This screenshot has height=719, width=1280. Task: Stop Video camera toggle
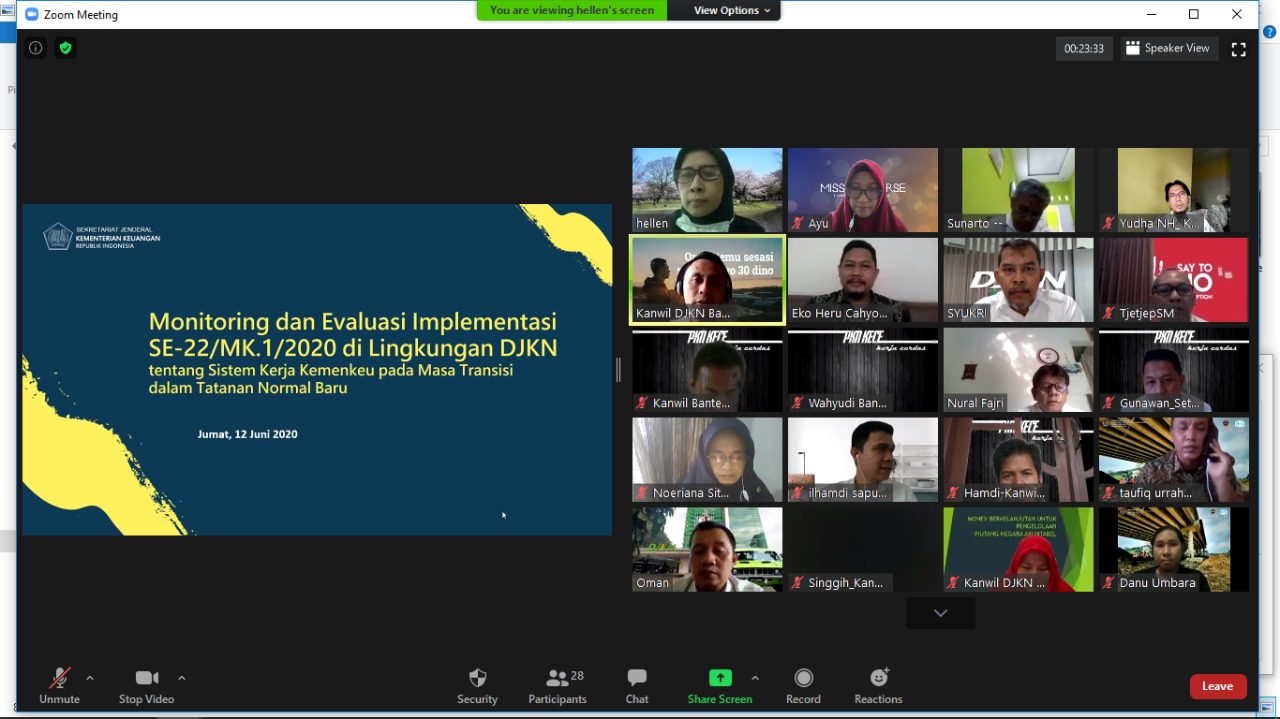point(146,685)
